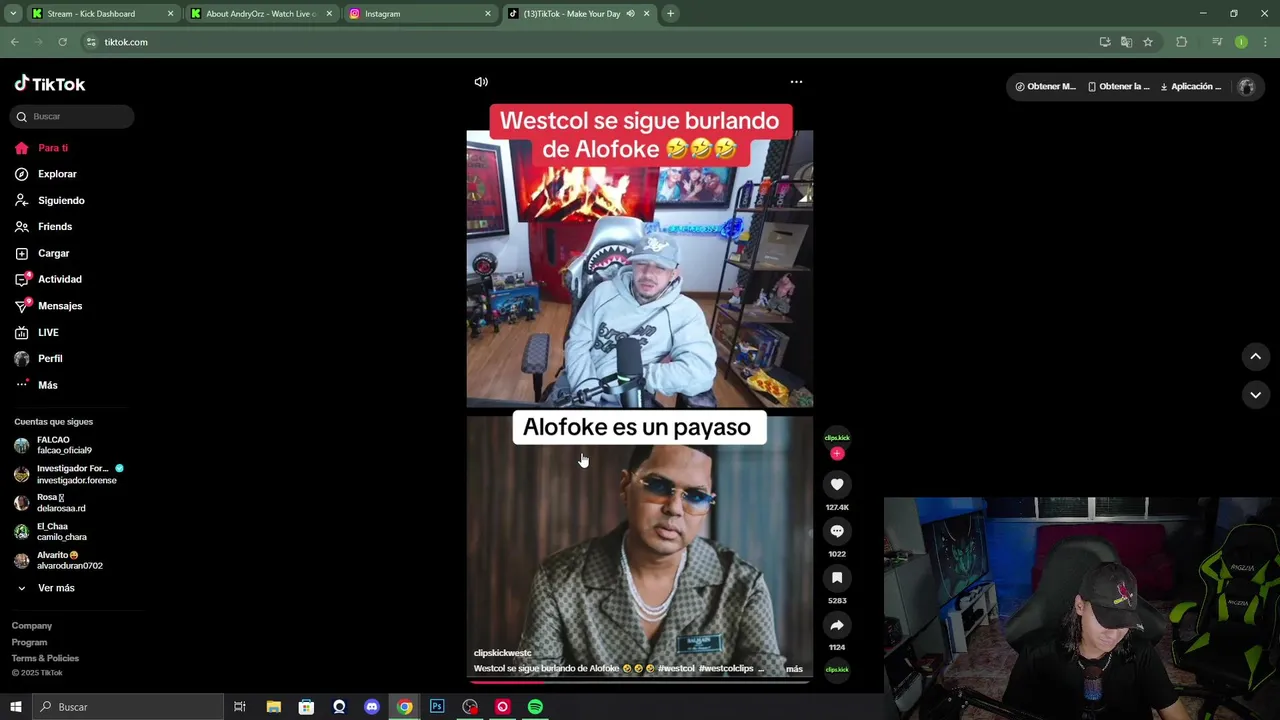Image resolution: width=1280 pixels, height=720 pixels.
Task: Click the Windows taskbar Buscar search box
Action: point(127,707)
